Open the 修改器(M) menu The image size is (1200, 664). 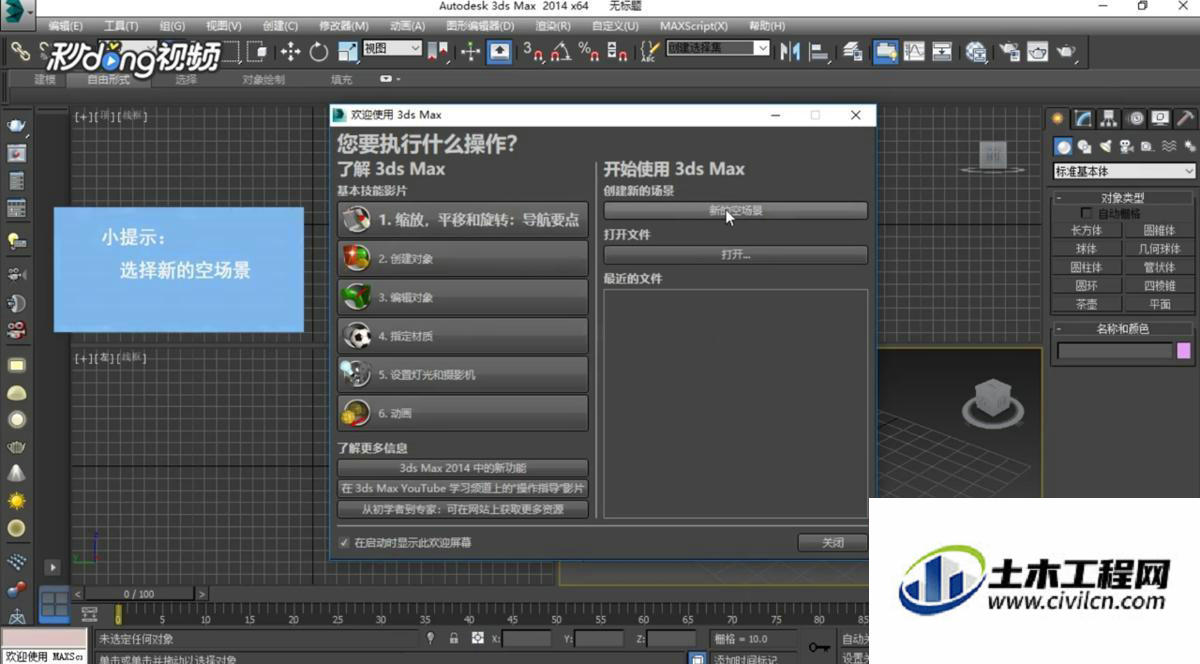[x=343, y=26]
